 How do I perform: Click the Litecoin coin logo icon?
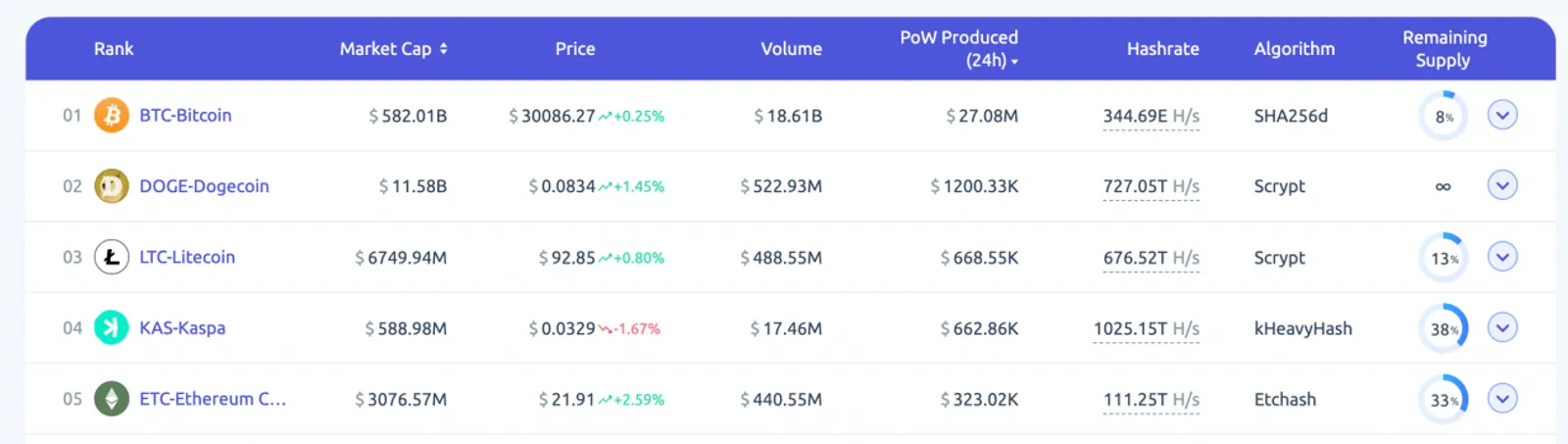[x=112, y=257]
